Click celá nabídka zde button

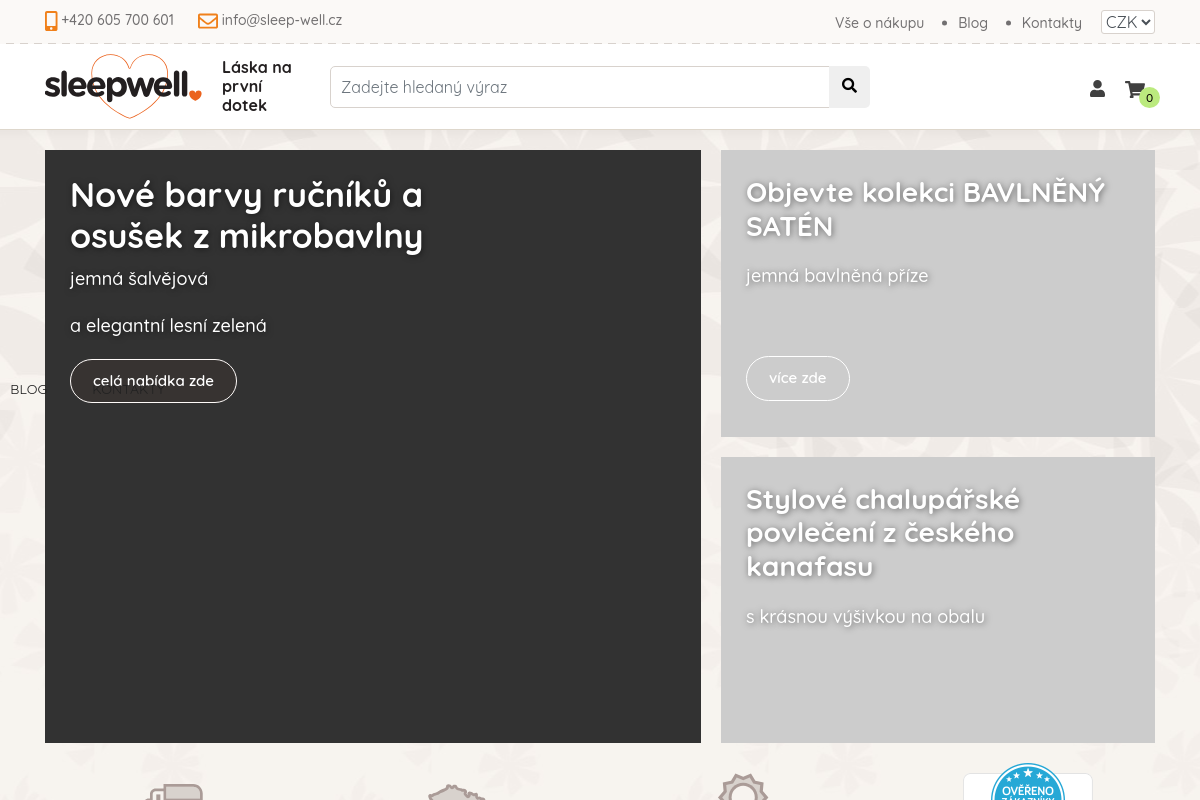pos(153,381)
